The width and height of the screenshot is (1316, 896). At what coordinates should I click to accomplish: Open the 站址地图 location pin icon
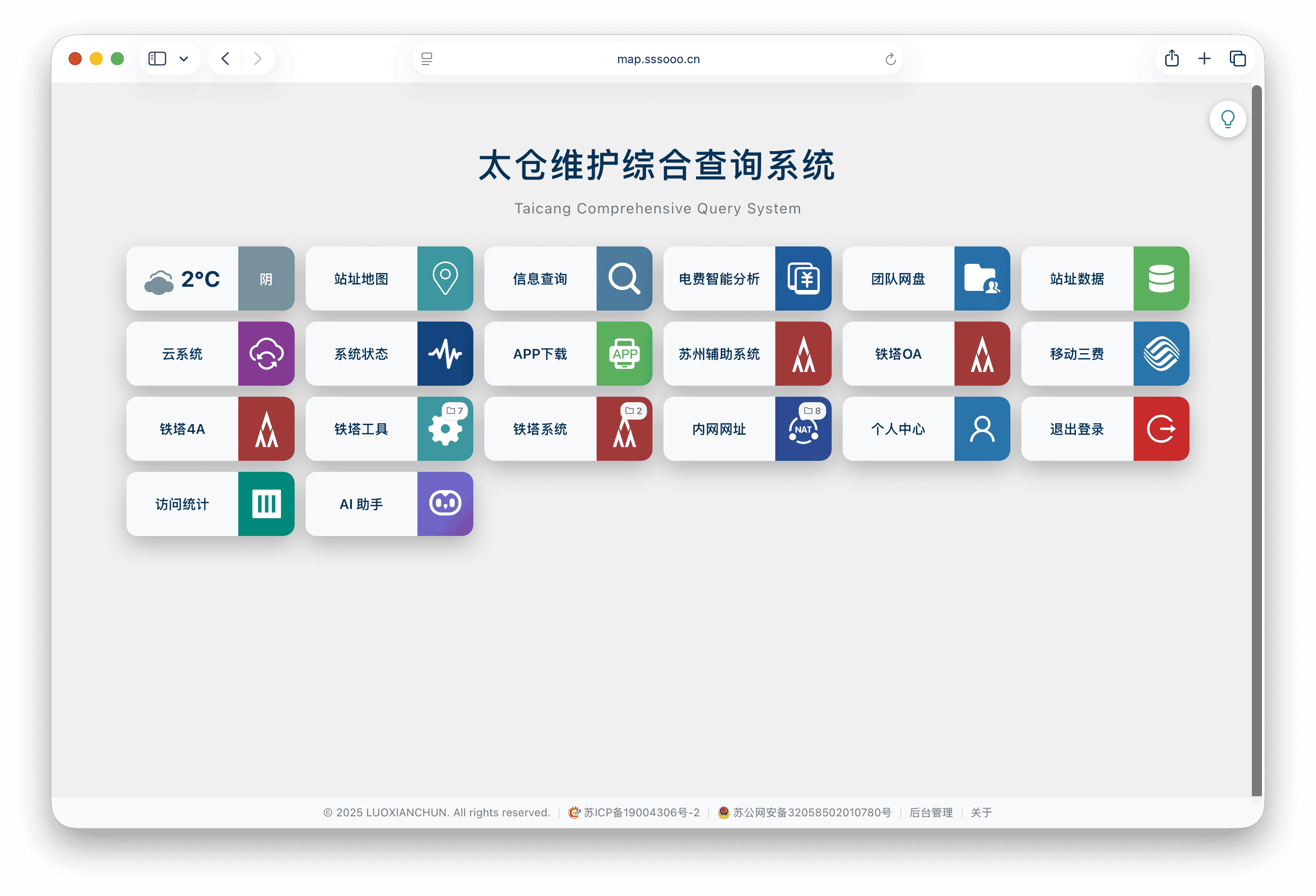tap(445, 279)
